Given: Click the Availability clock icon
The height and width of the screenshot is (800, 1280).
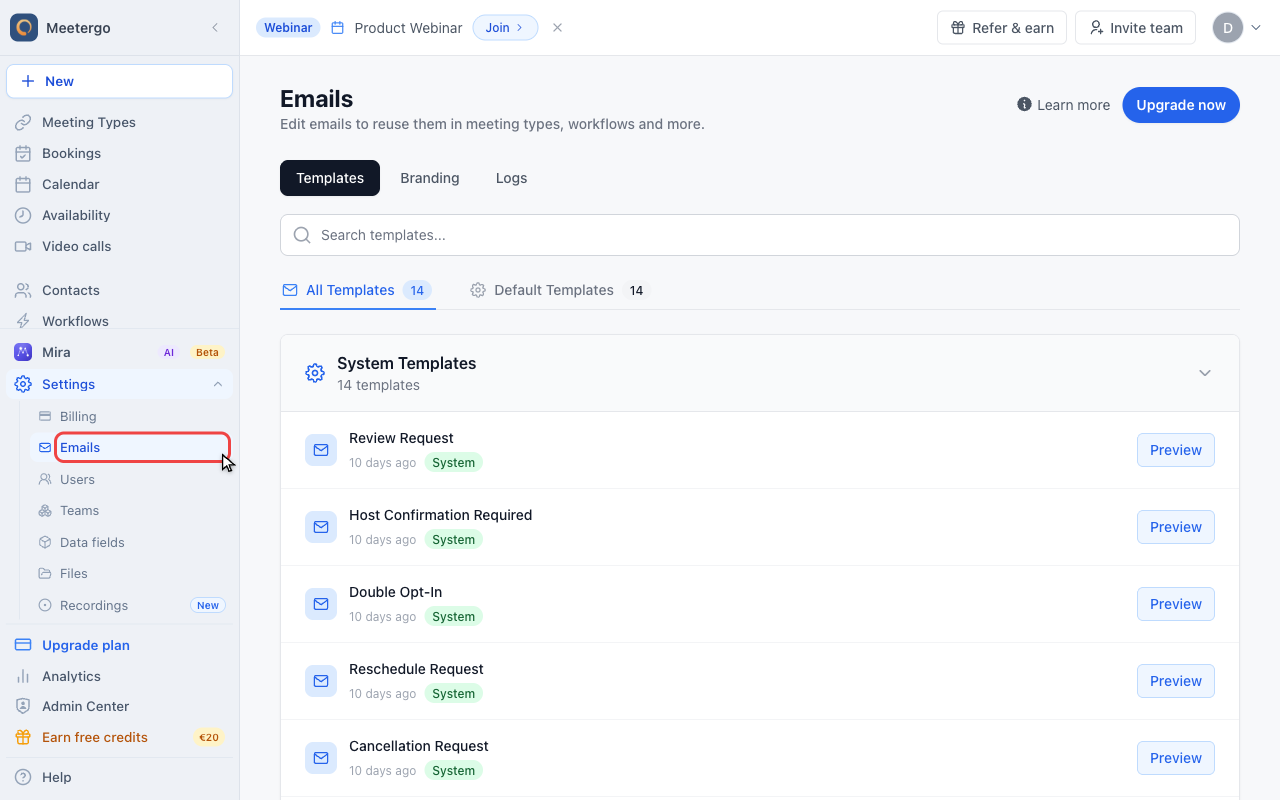Looking at the screenshot, I should click(x=23, y=215).
